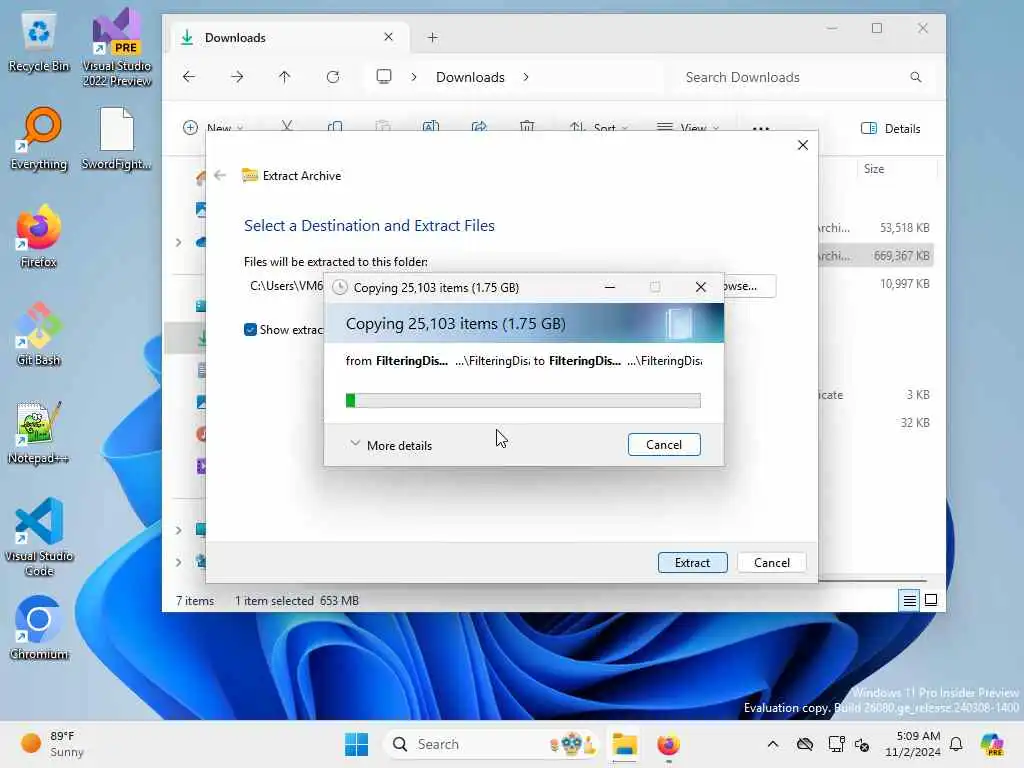This screenshot has width=1024, height=768.
Task: Open the Windows Start menu
Action: 357,744
